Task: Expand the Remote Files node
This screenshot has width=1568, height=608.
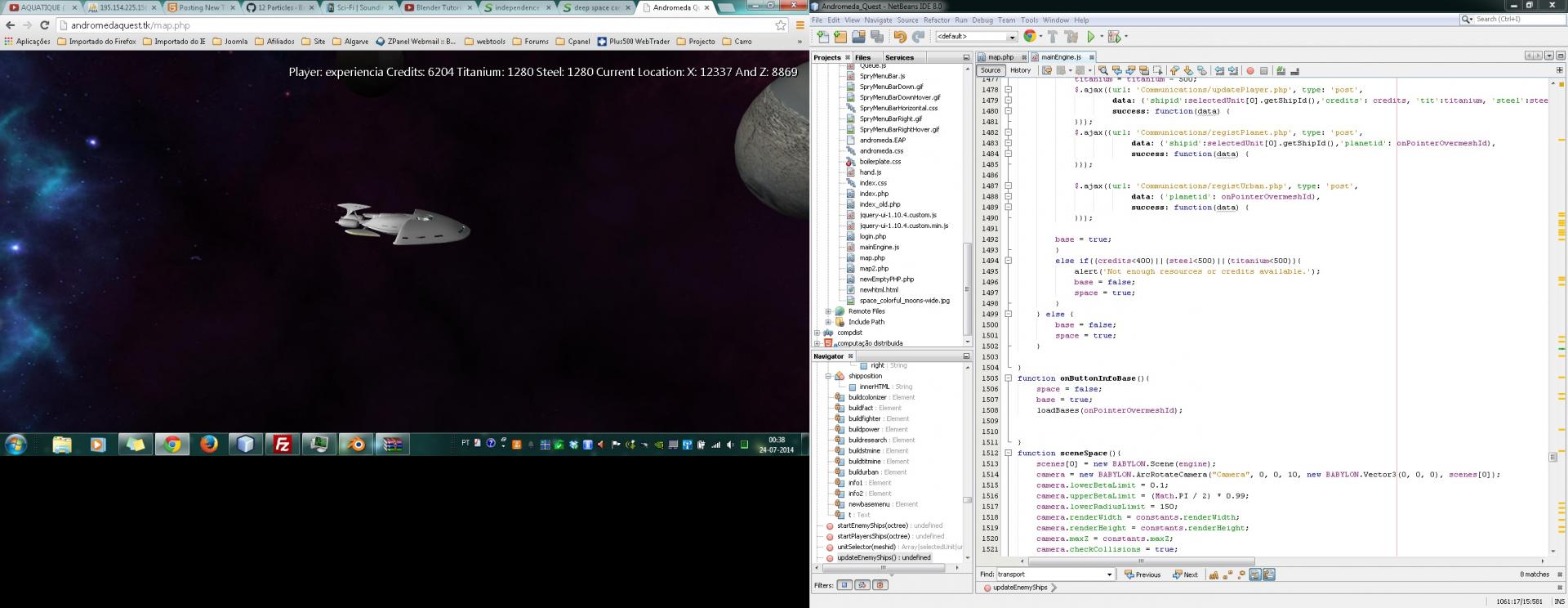Action: pyautogui.click(x=828, y=311)
